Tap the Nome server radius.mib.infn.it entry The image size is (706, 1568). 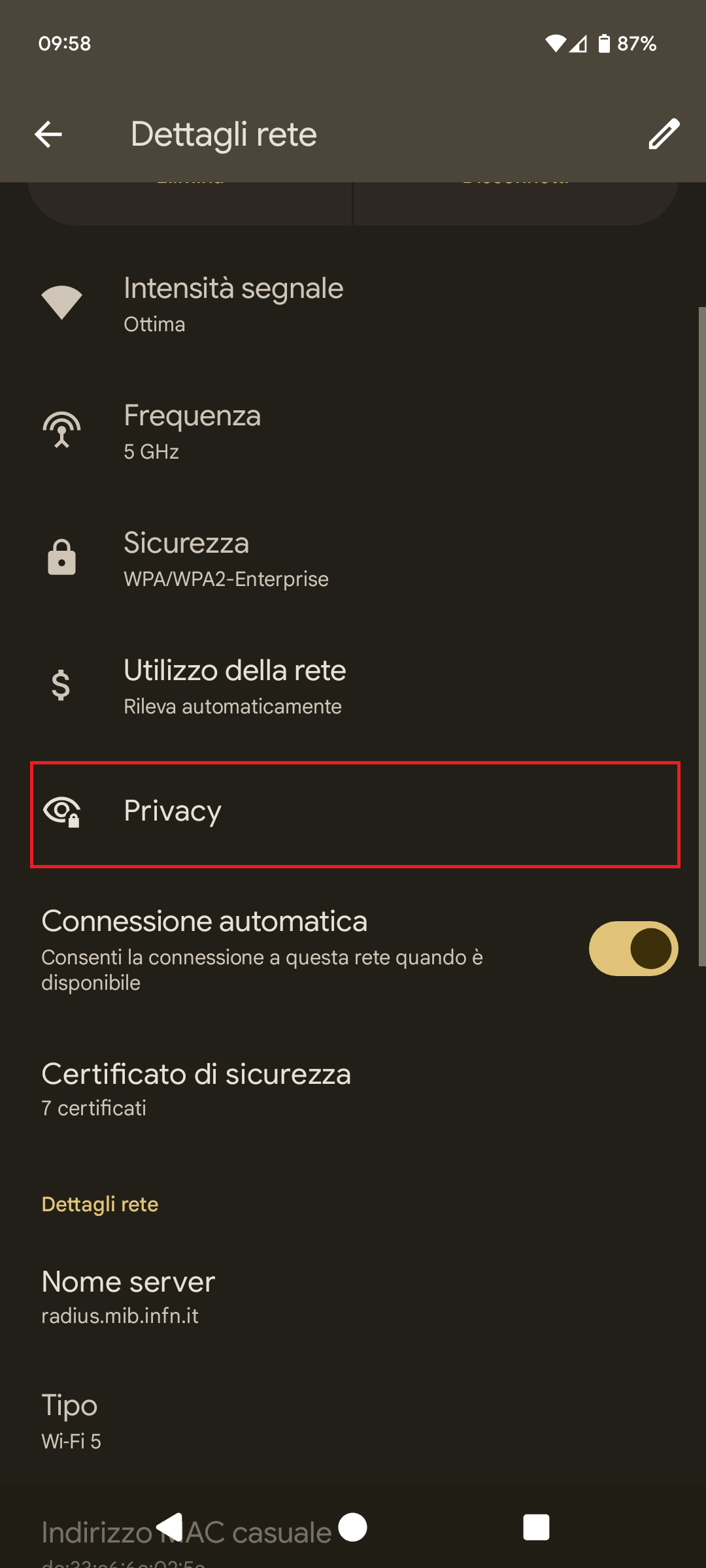point(353,1297)
